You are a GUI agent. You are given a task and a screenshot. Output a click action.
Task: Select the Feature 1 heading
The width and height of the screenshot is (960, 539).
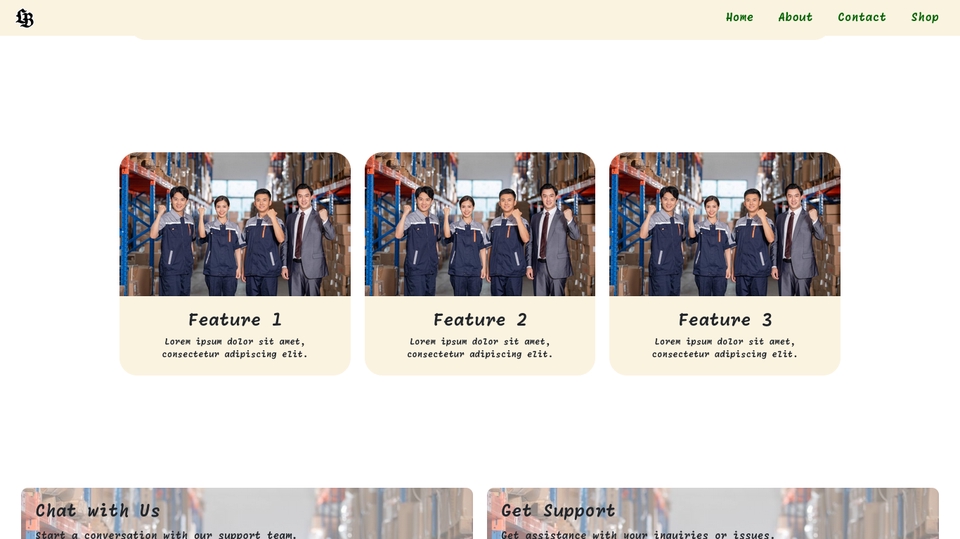pos(235,320)
